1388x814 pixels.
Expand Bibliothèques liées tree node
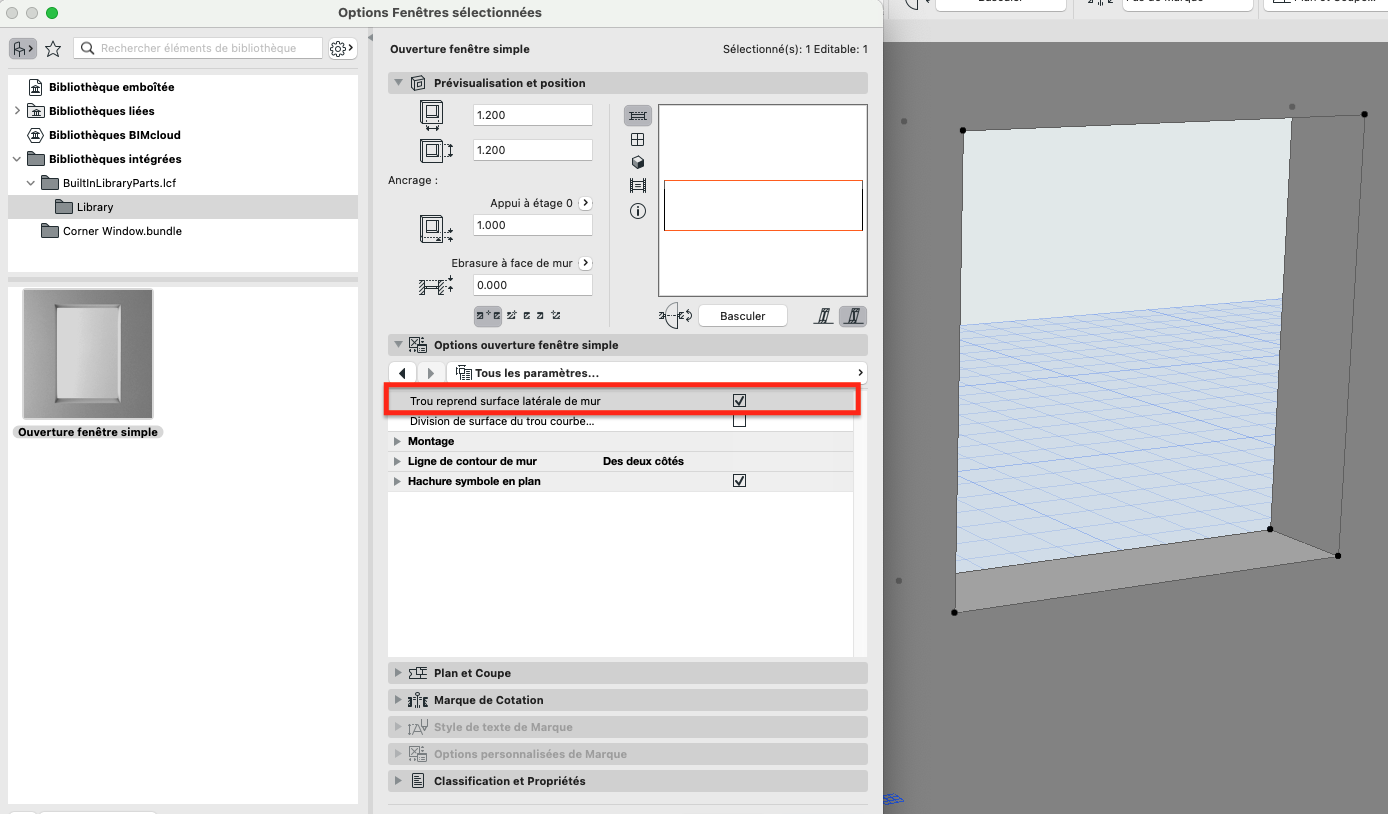[x=17, y=111]
